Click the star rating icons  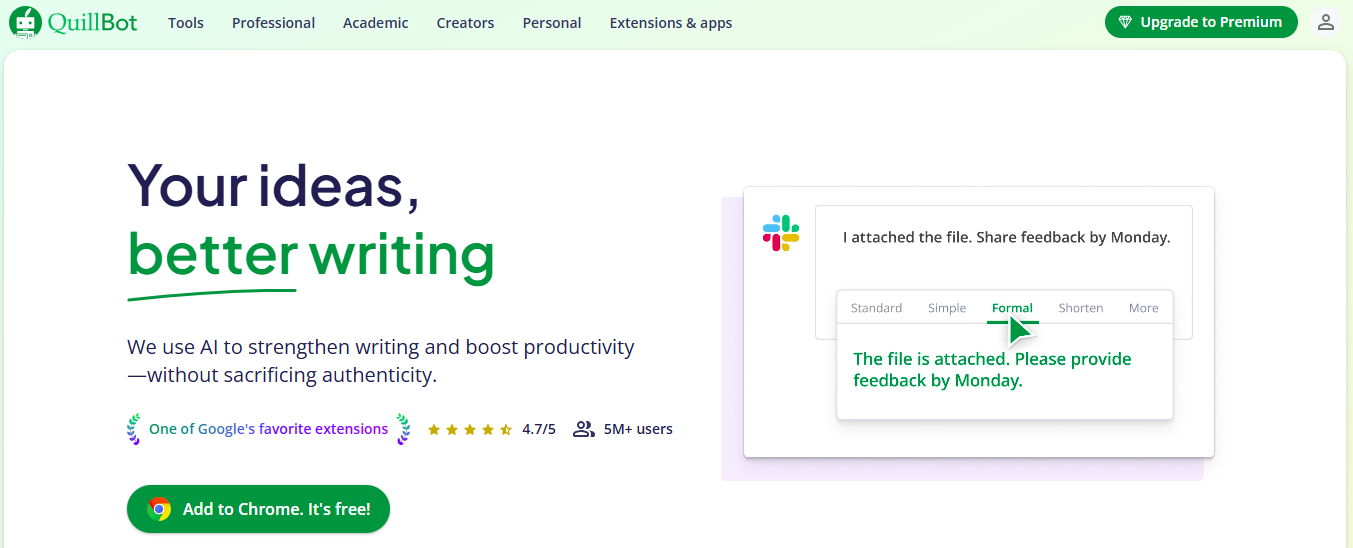(470, 430)
